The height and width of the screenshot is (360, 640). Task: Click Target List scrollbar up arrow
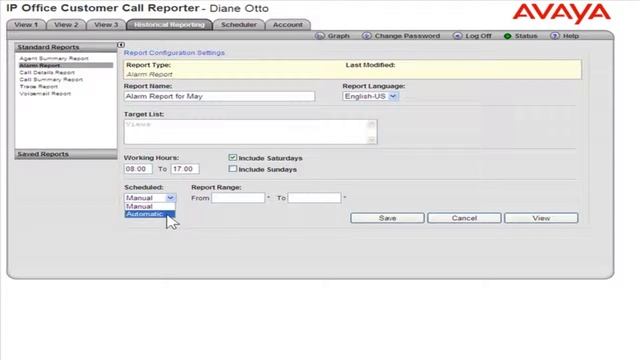(x=371, y=124)
